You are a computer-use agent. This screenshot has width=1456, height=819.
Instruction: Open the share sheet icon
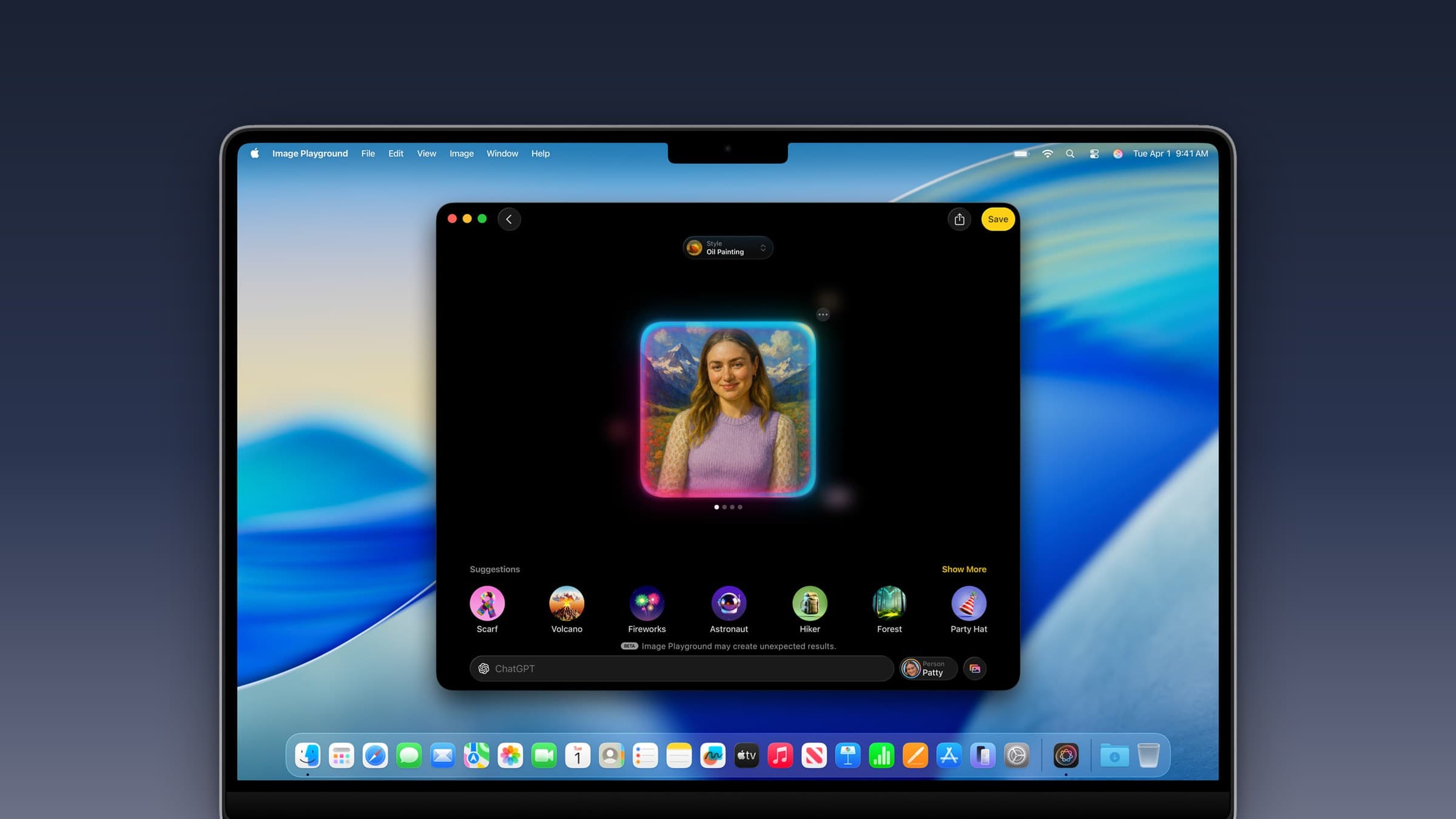tap(959, 219)
